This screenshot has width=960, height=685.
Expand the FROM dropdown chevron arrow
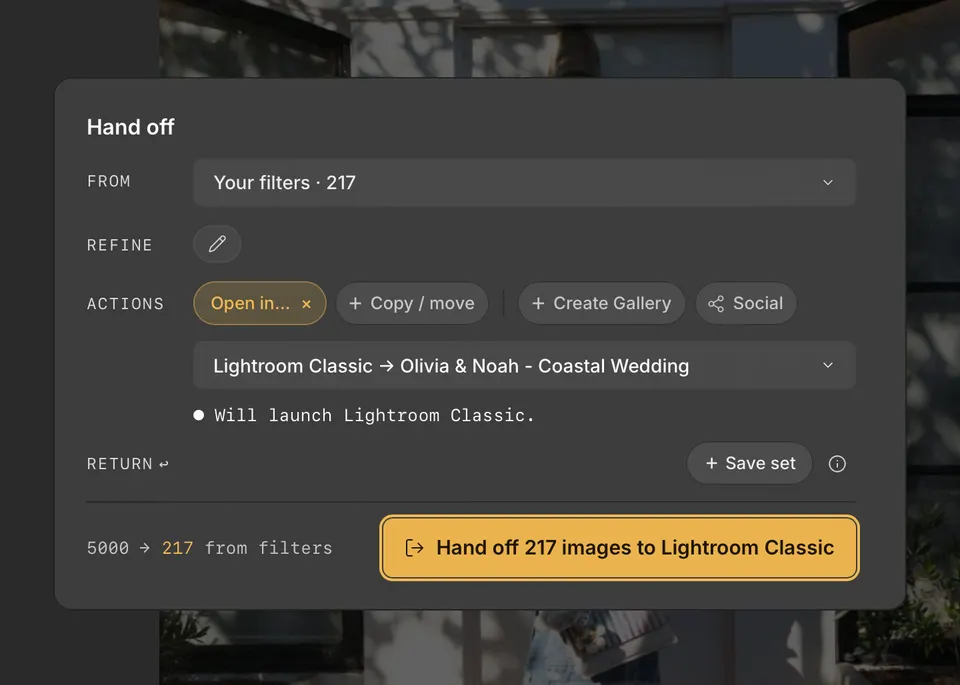coord(828,182)
